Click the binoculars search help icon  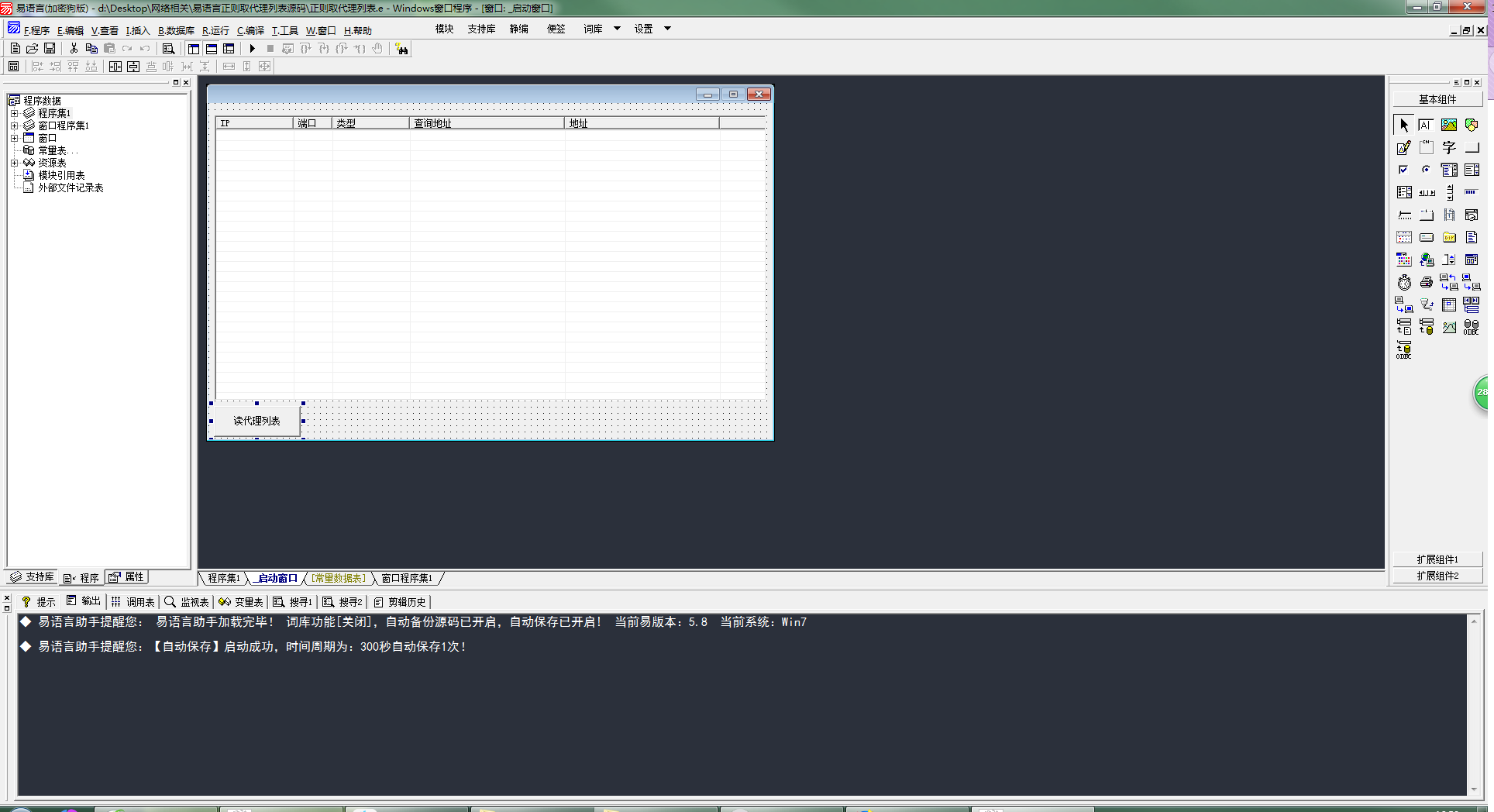pos(401,49)
